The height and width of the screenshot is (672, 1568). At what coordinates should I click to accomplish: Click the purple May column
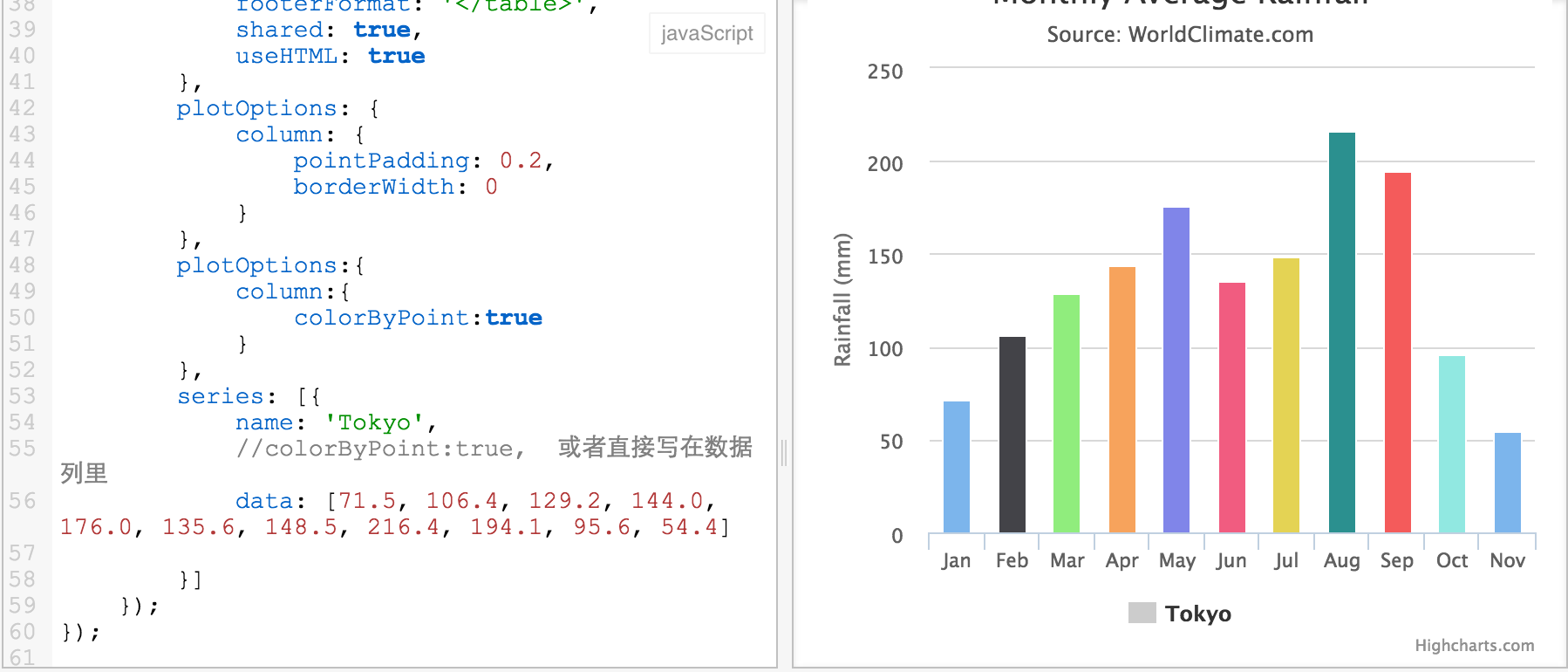(1176, 370)
